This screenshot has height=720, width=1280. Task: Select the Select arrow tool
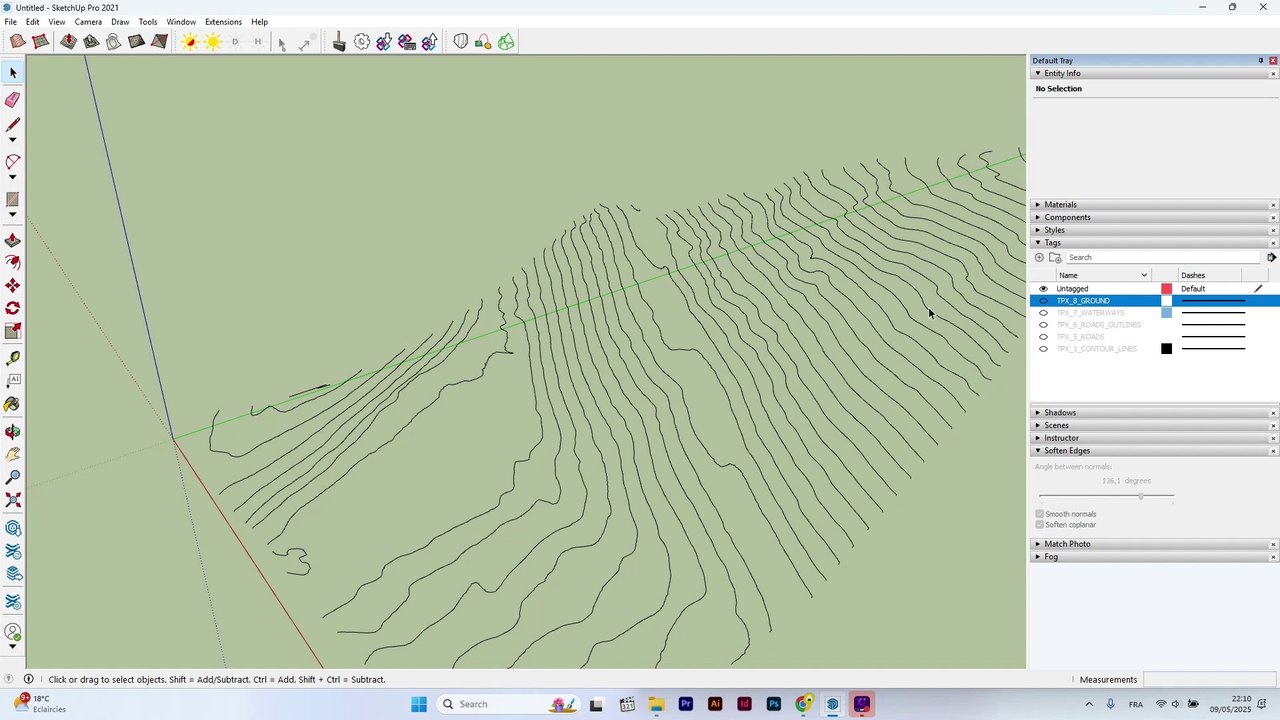click(x=13, y=73)
